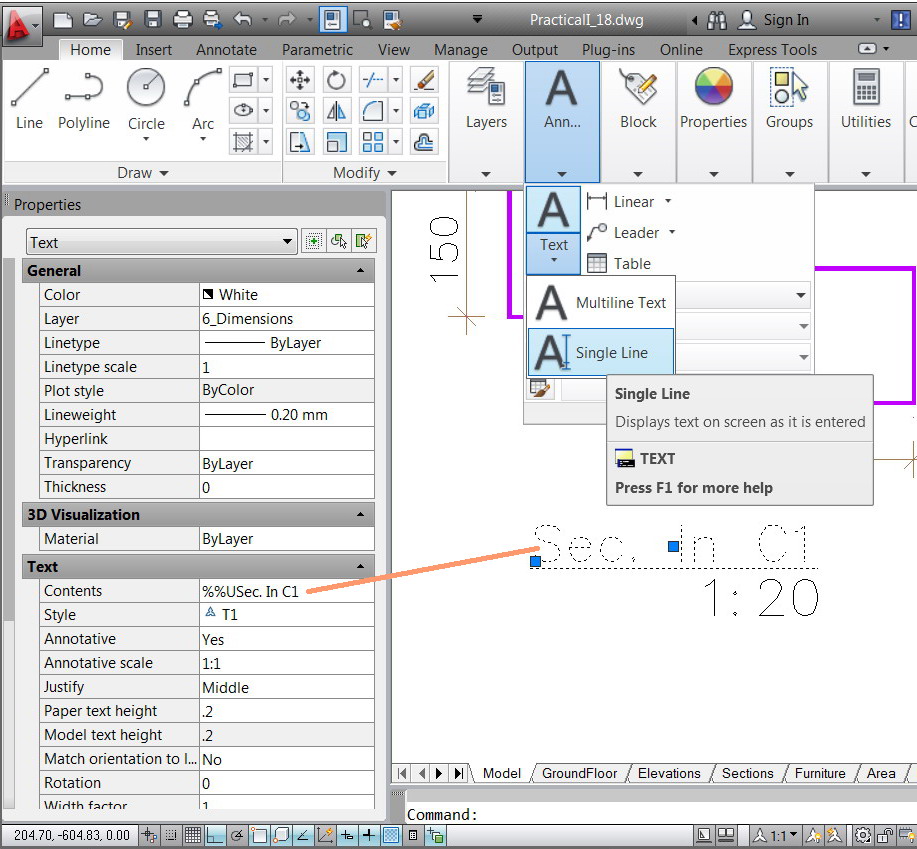The height and width of the screenshot is (849, 917).
Task: Toggle Quick Properties in the status bar
Action: pos(413,835)
